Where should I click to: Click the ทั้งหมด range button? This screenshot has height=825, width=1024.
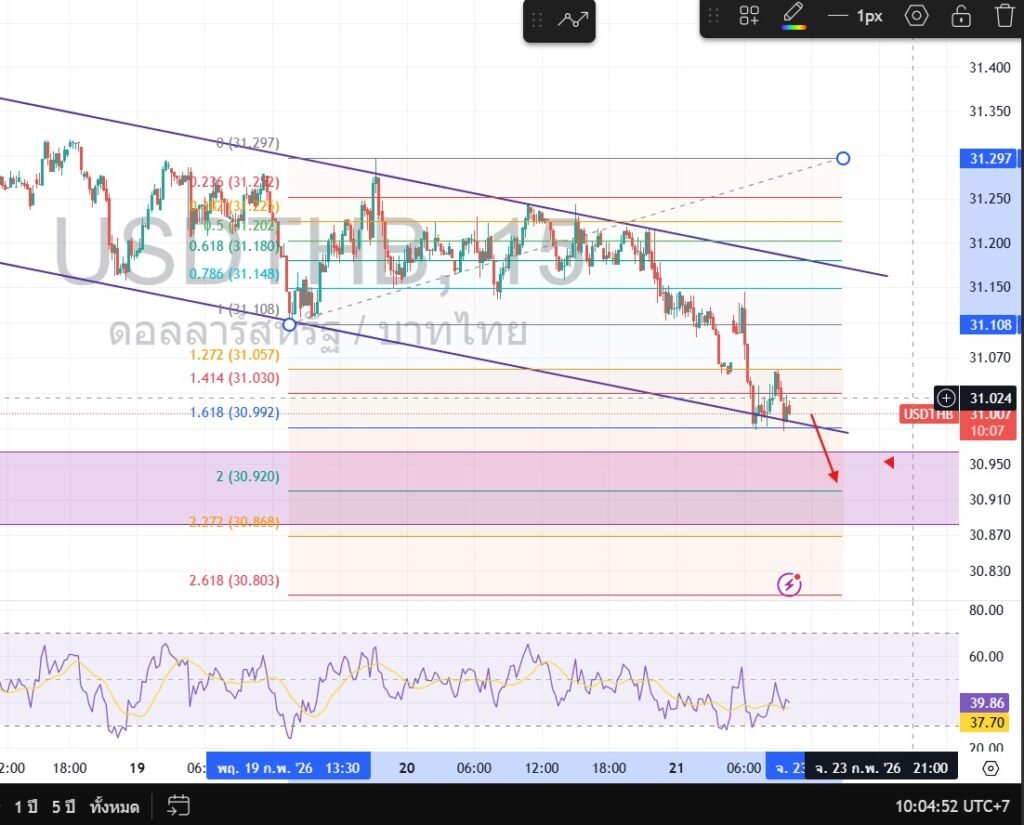(114, 805)
